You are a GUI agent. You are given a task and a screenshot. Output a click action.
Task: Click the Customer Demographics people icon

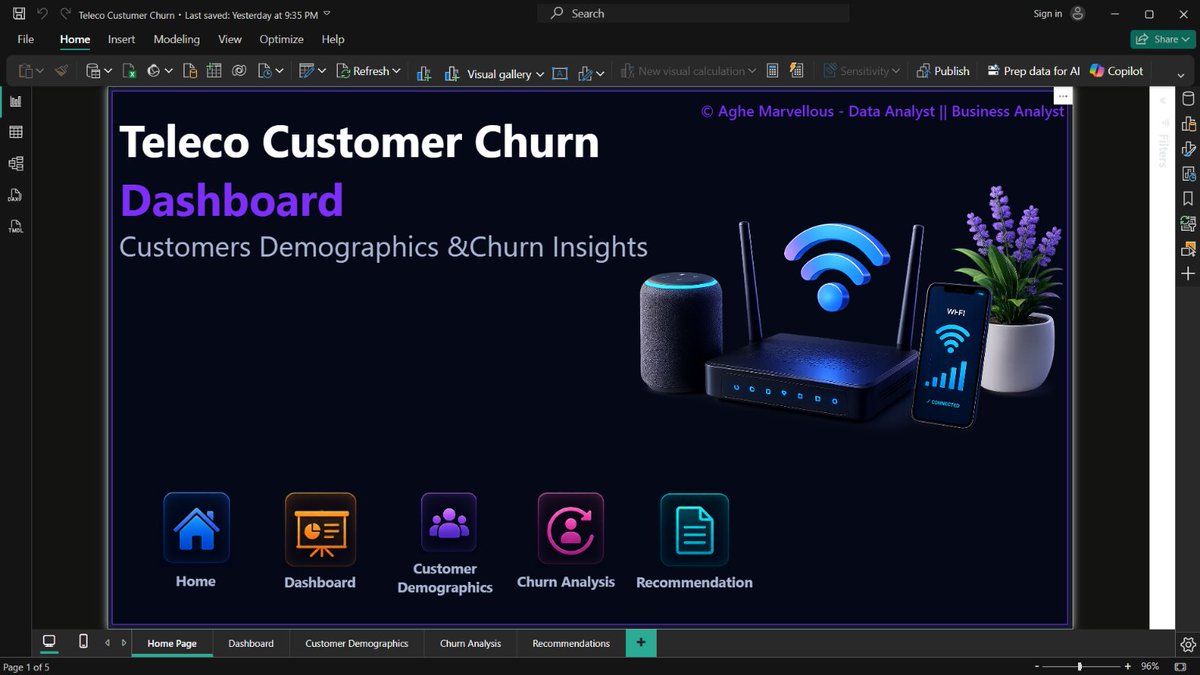[448, 522]
